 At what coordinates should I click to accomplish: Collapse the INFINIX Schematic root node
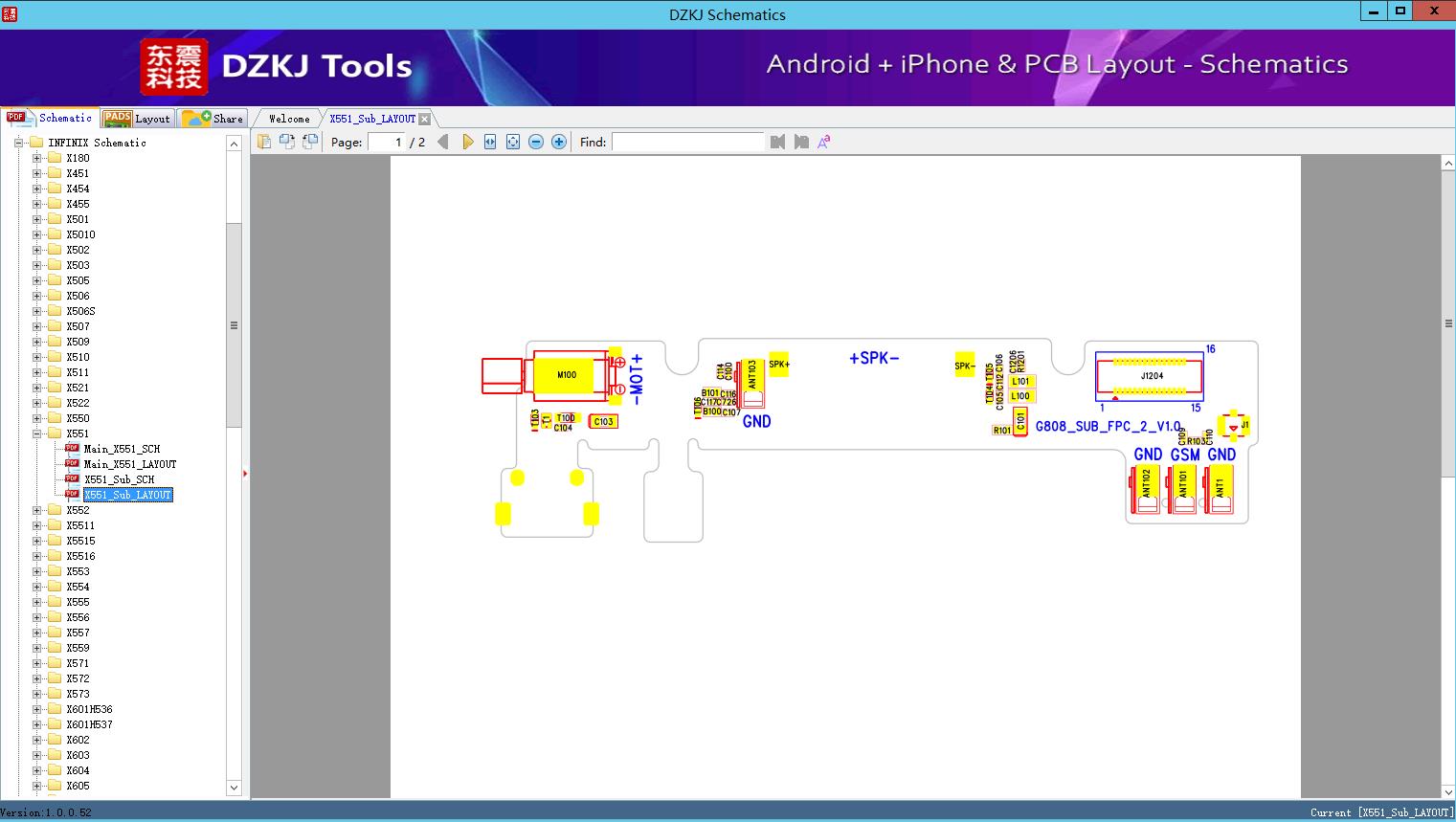coord(19,143)
